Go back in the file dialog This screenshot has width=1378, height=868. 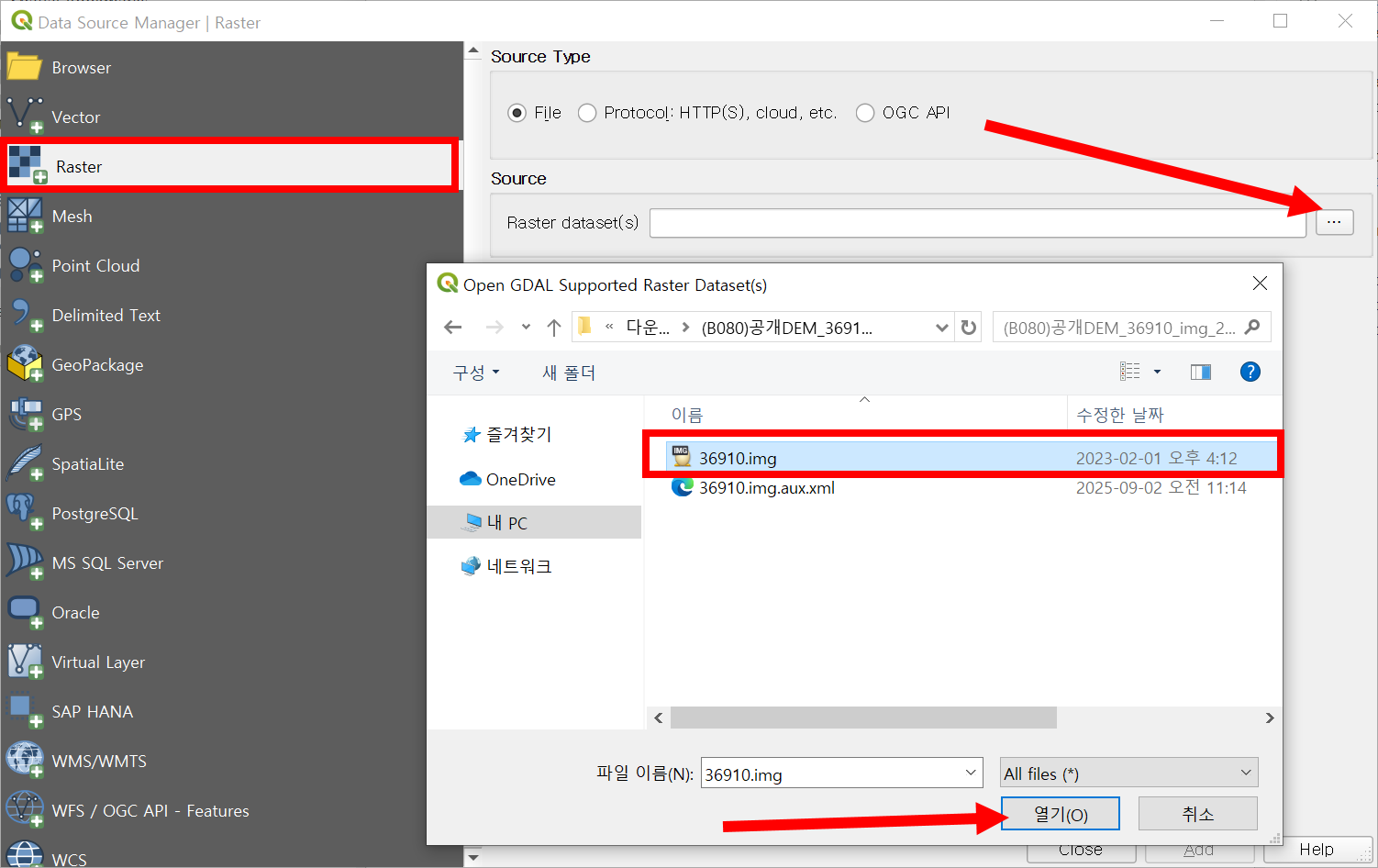coord(452,328)
